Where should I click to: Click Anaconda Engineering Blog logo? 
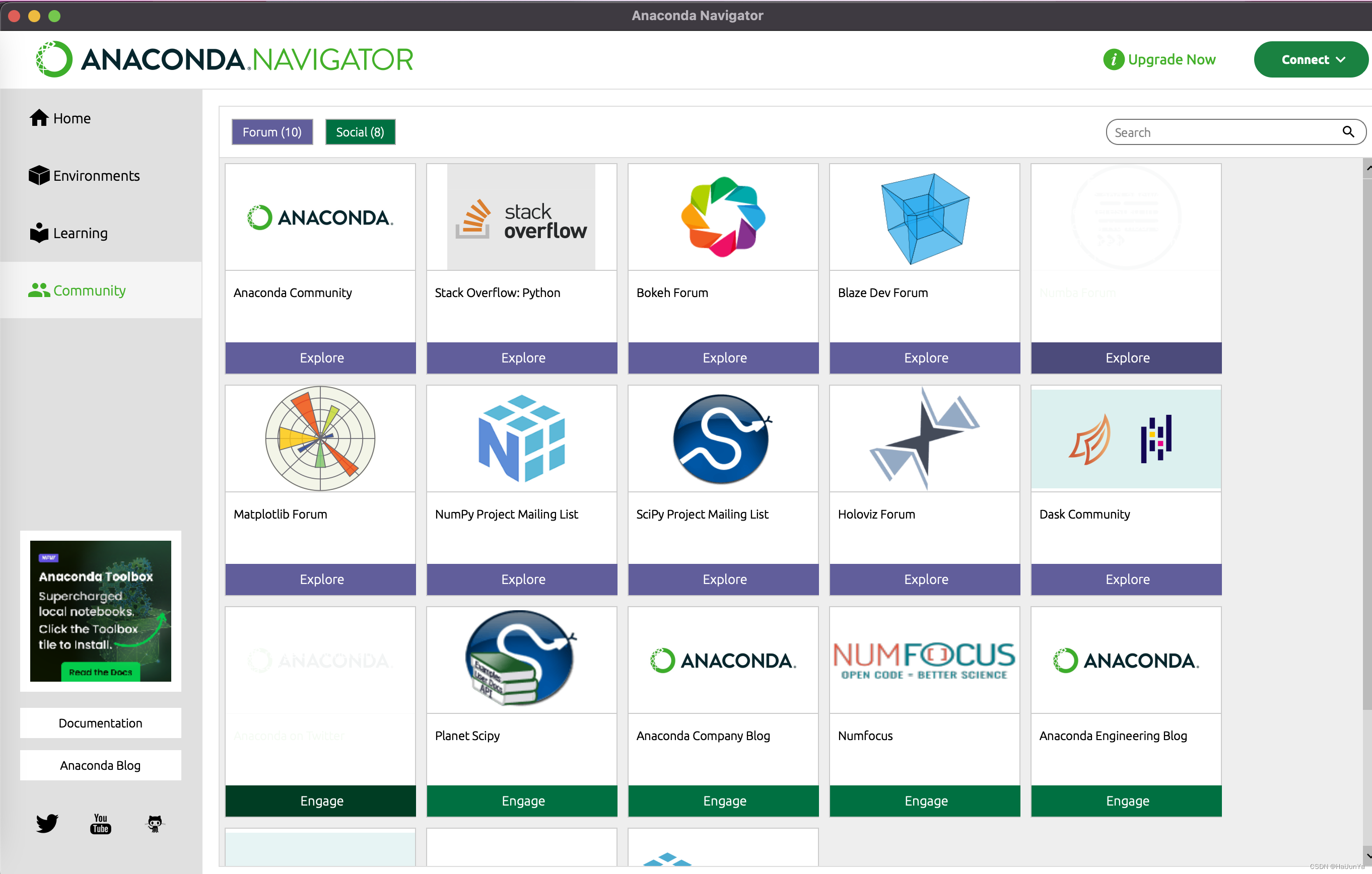click(x=1126, y=661)
